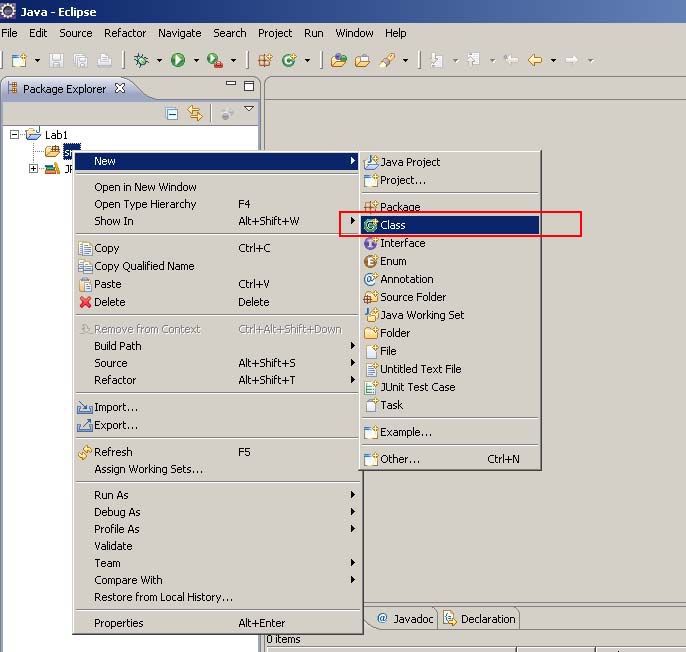Click the back navigation arrow icon
The width and height of the screenshot is (686, 652).
coord(535,60)
